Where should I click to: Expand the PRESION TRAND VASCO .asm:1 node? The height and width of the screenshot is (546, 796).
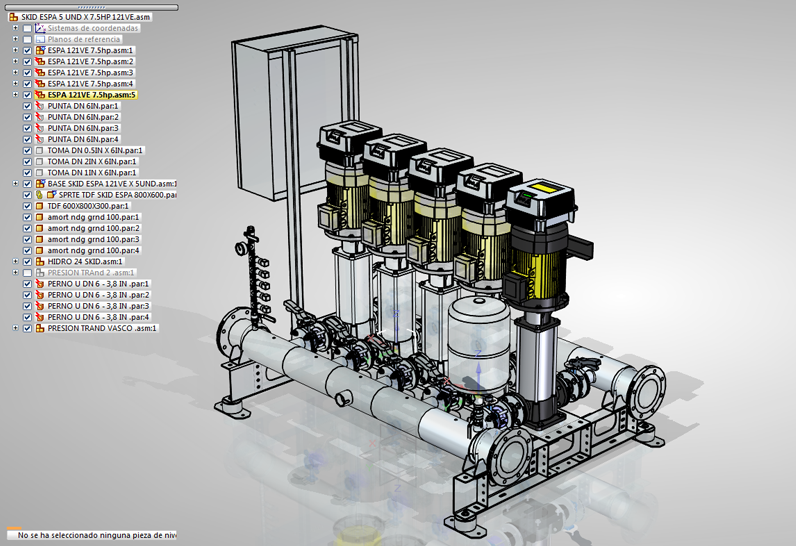15,328
